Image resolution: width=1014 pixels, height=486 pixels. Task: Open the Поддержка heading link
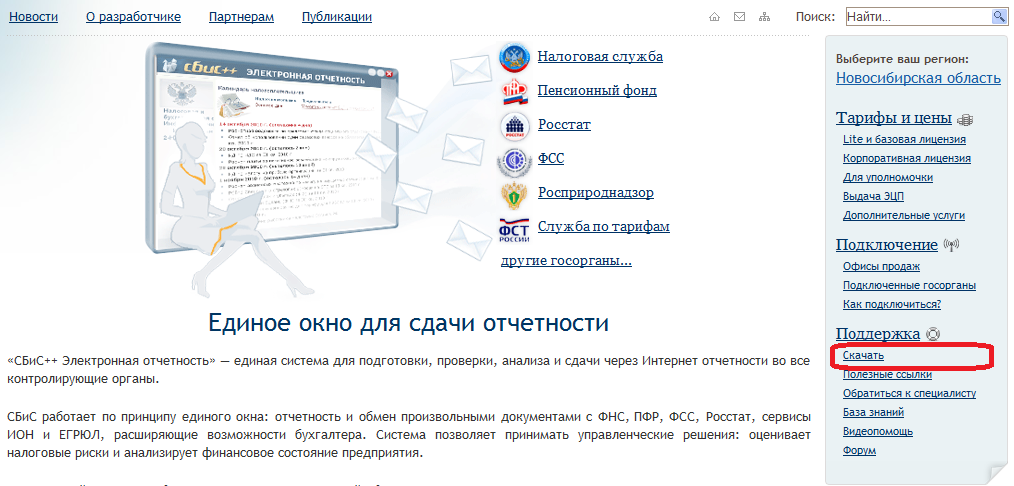point(878,334)
